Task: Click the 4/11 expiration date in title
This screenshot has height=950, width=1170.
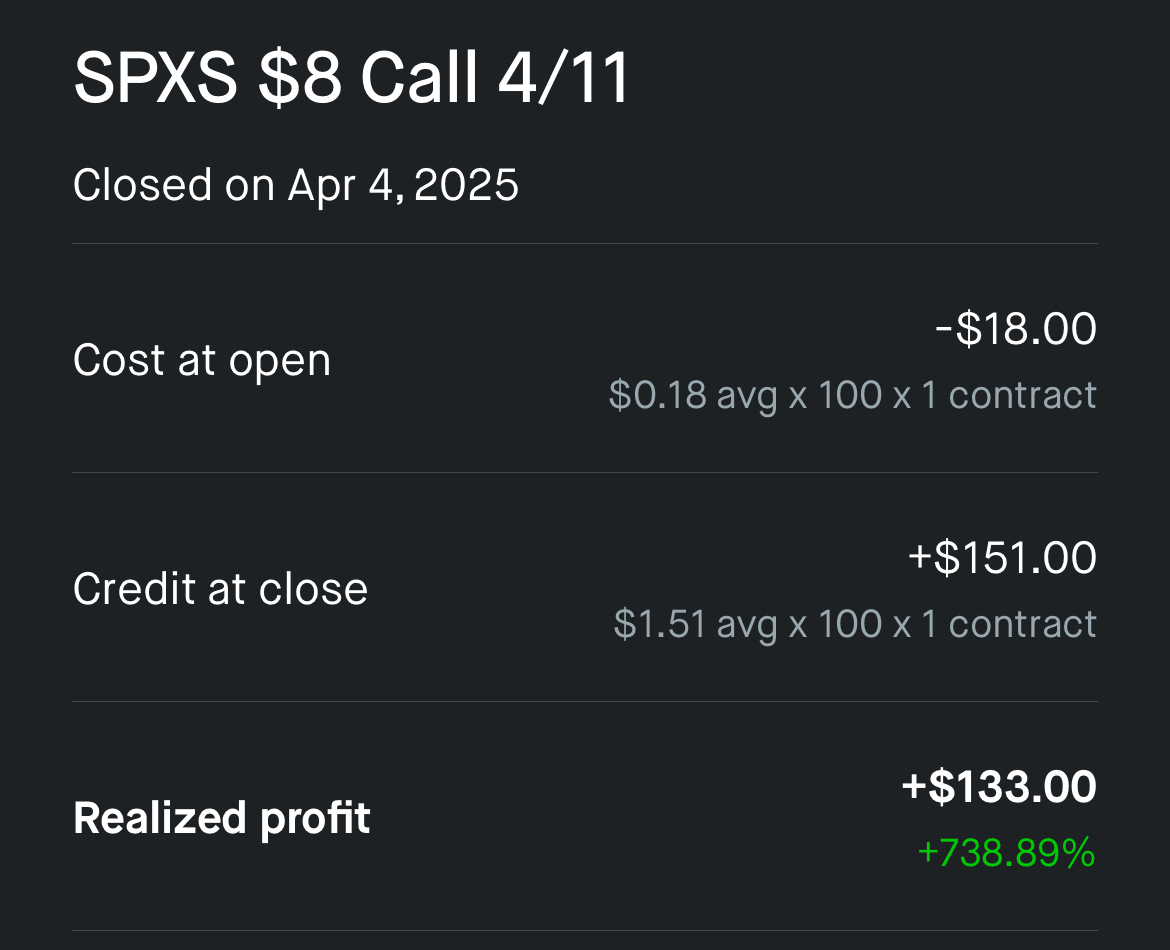Action: coord(564,78)
